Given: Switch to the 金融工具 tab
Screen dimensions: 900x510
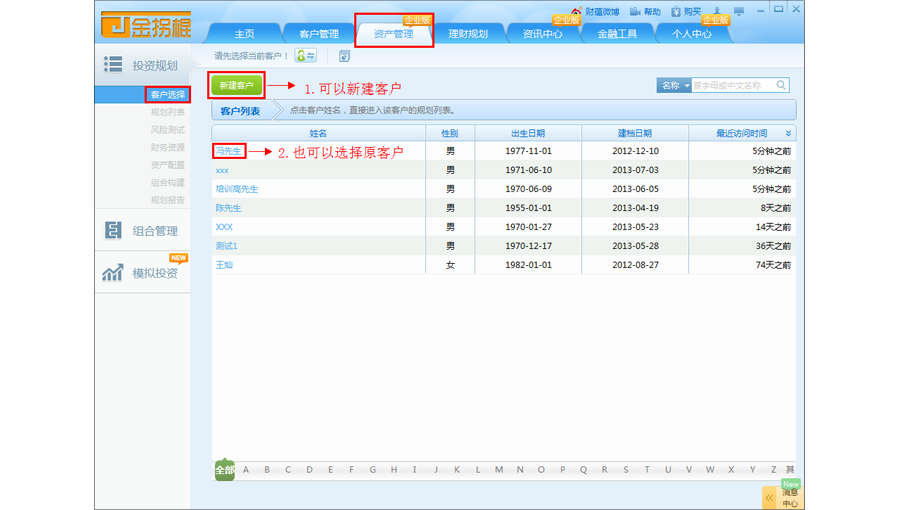Looking at the screenshot, I should (617, 34).
